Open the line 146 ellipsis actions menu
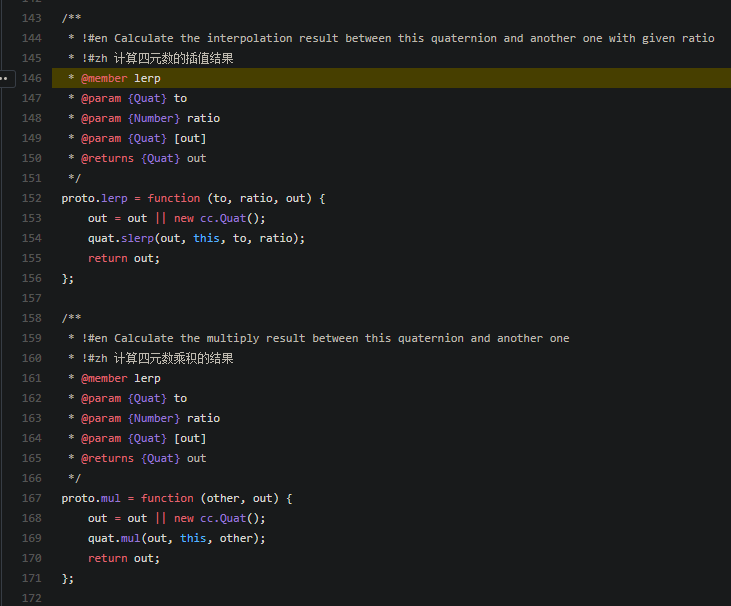 pos(5,78)
